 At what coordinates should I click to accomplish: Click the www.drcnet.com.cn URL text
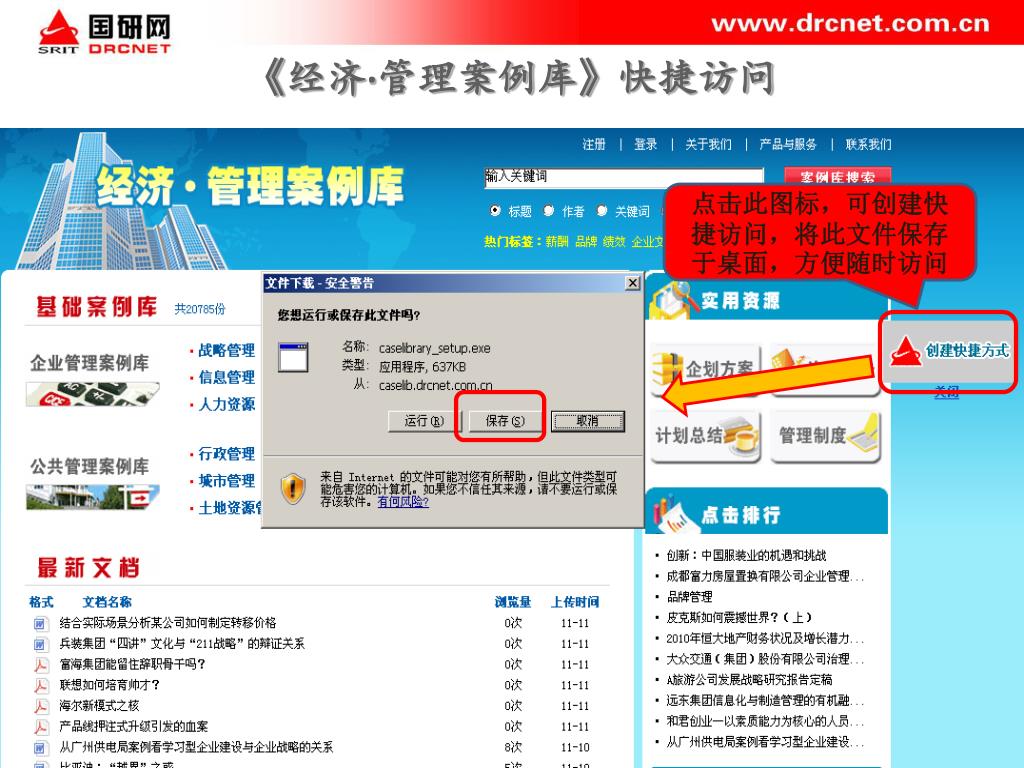click(850, 24)
